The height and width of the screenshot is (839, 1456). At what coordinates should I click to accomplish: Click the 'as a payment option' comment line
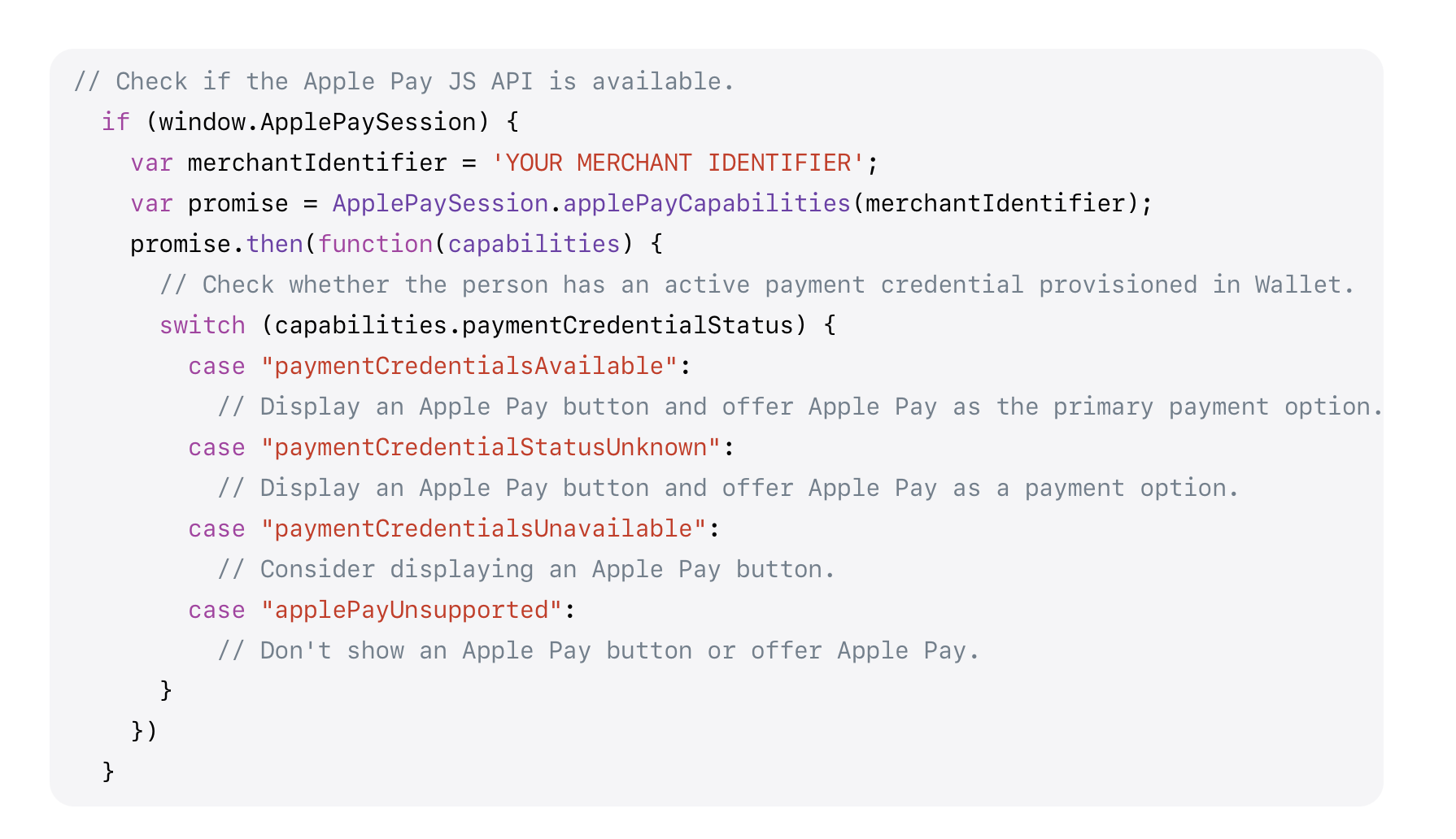tap(728, 488)
